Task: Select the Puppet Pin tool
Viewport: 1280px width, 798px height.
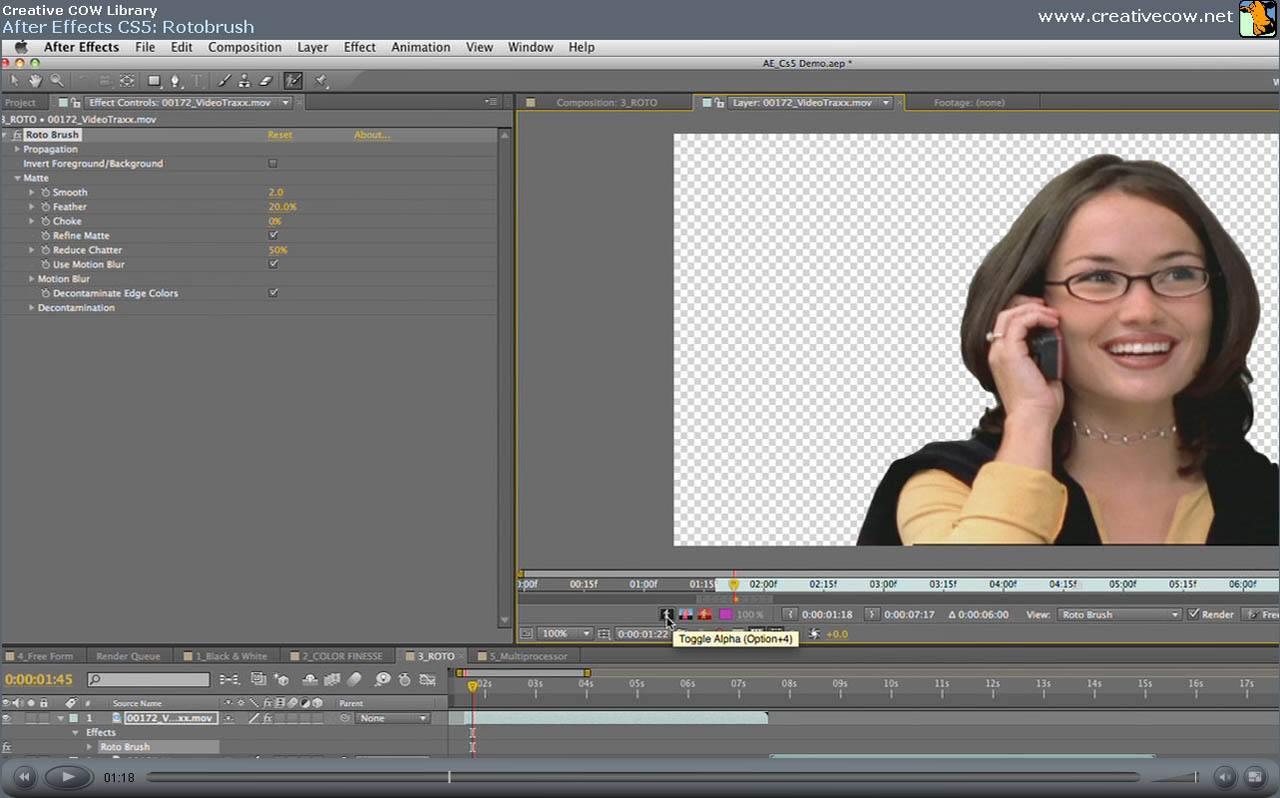Action: coord(321,80)
